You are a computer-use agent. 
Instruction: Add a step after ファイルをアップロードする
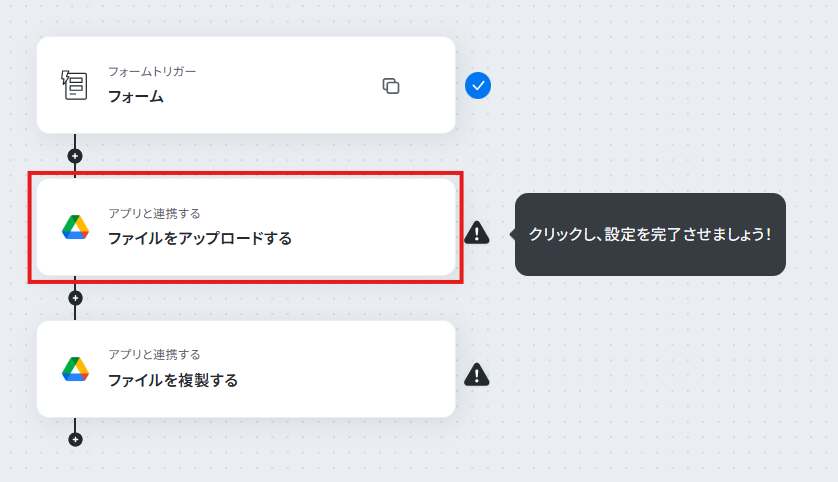(75, 298)
